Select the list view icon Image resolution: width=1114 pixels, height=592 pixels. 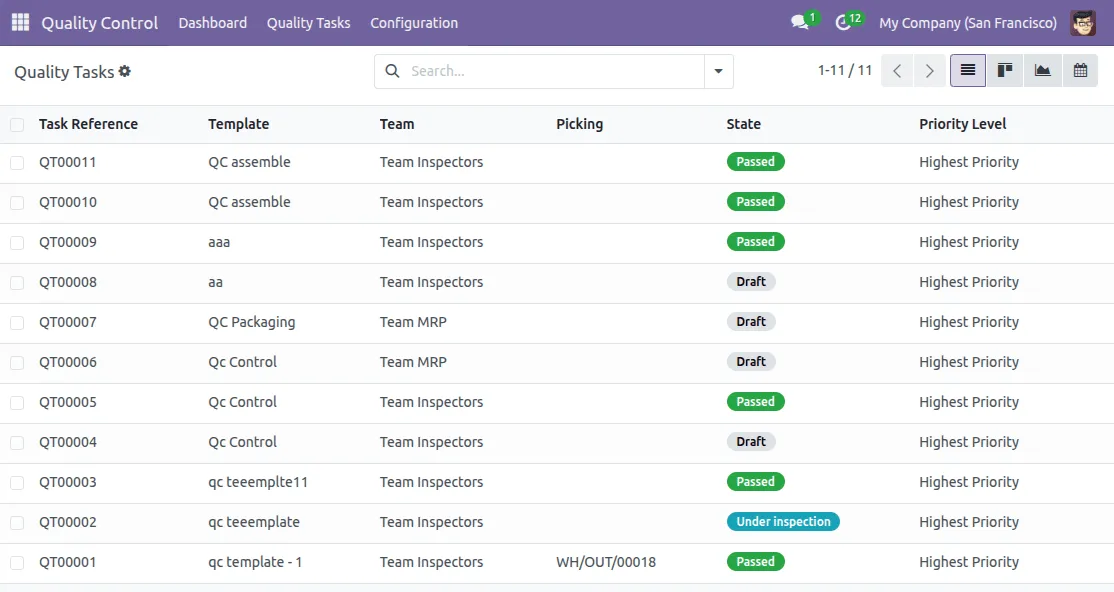pyautogui.click(x=967, y=70)
